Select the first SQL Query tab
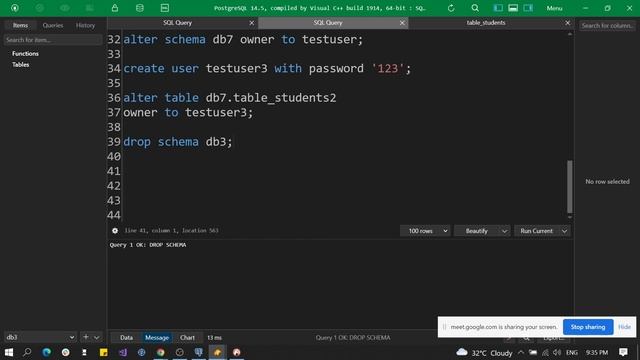The image size is (640, 360). [178, 23]
